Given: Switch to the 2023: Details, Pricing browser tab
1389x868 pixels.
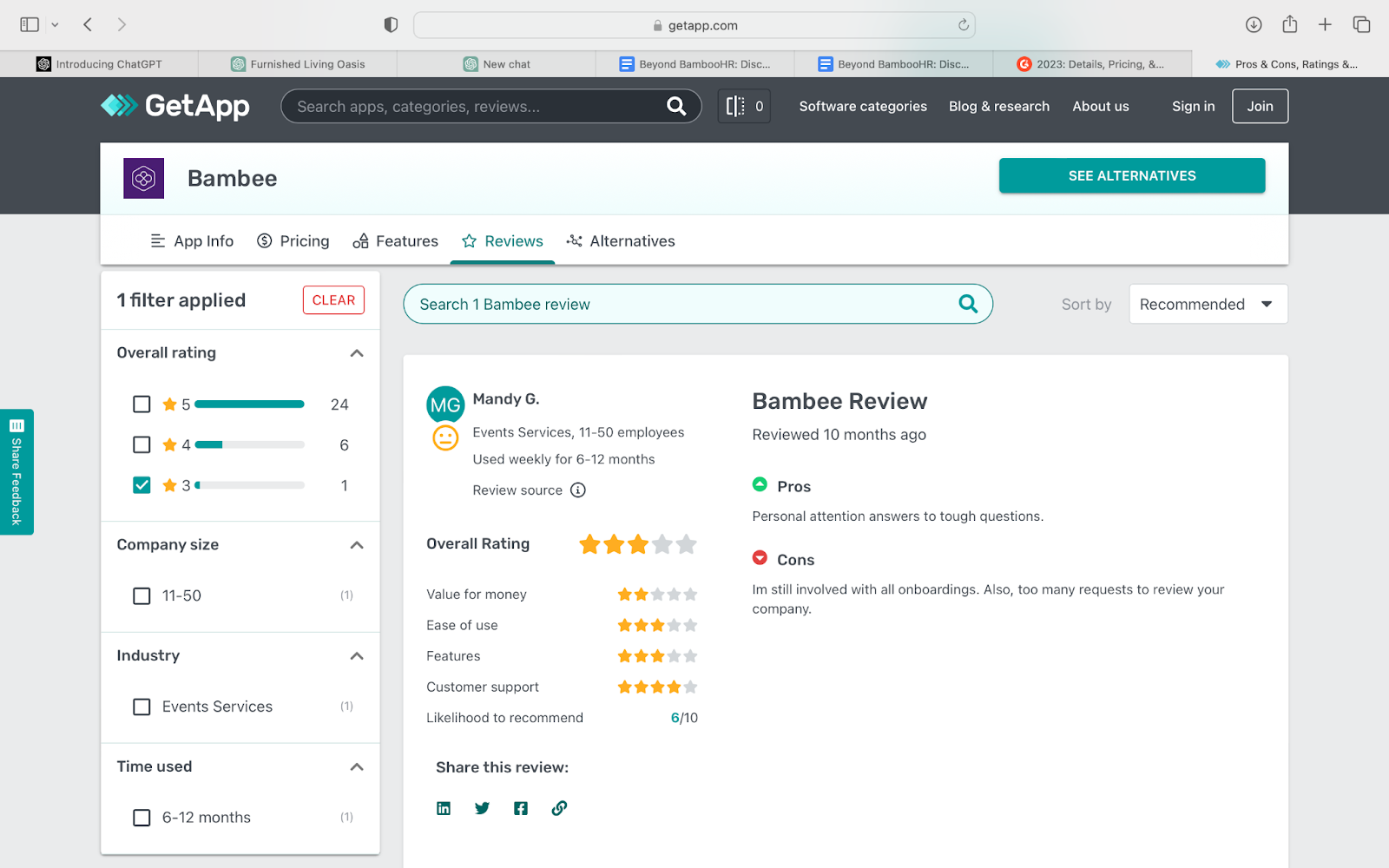Looking at the screenshot, I should click(x=1092, y=64).
